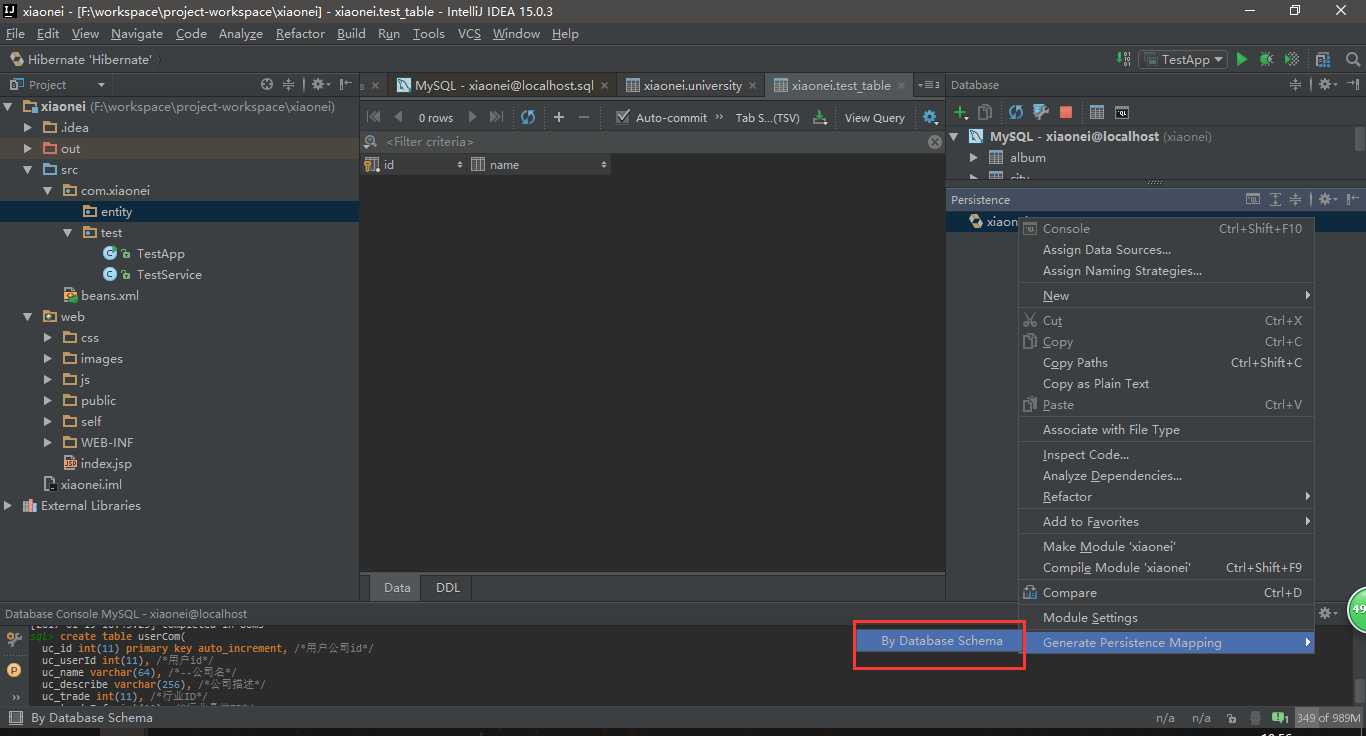Delete row with minus icon
Image resolution: width=1366 pixels, height=736 pixels.
click(584, 117)
